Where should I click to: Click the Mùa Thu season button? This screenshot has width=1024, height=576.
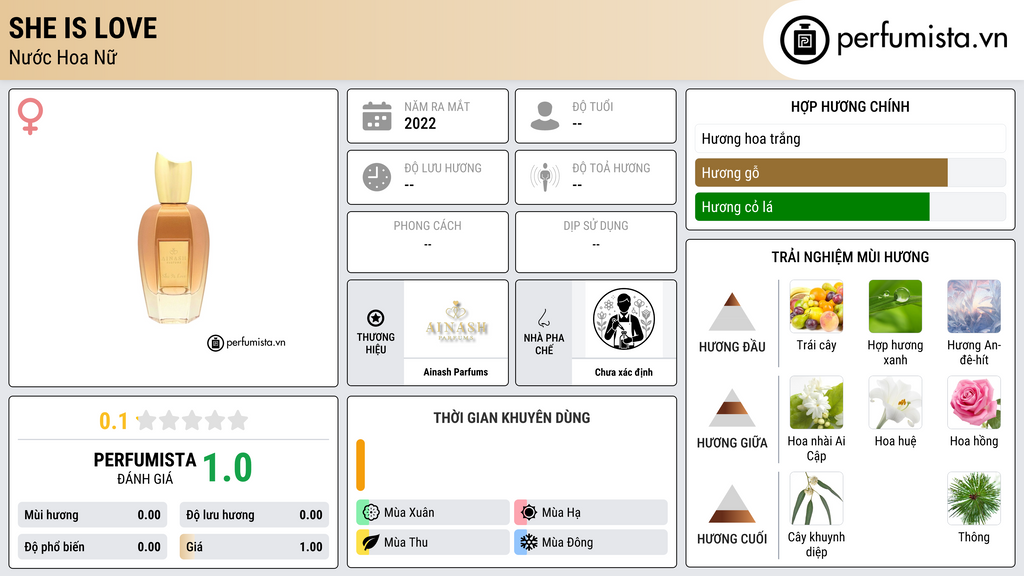pyautogui.click(x=433, y=542)
